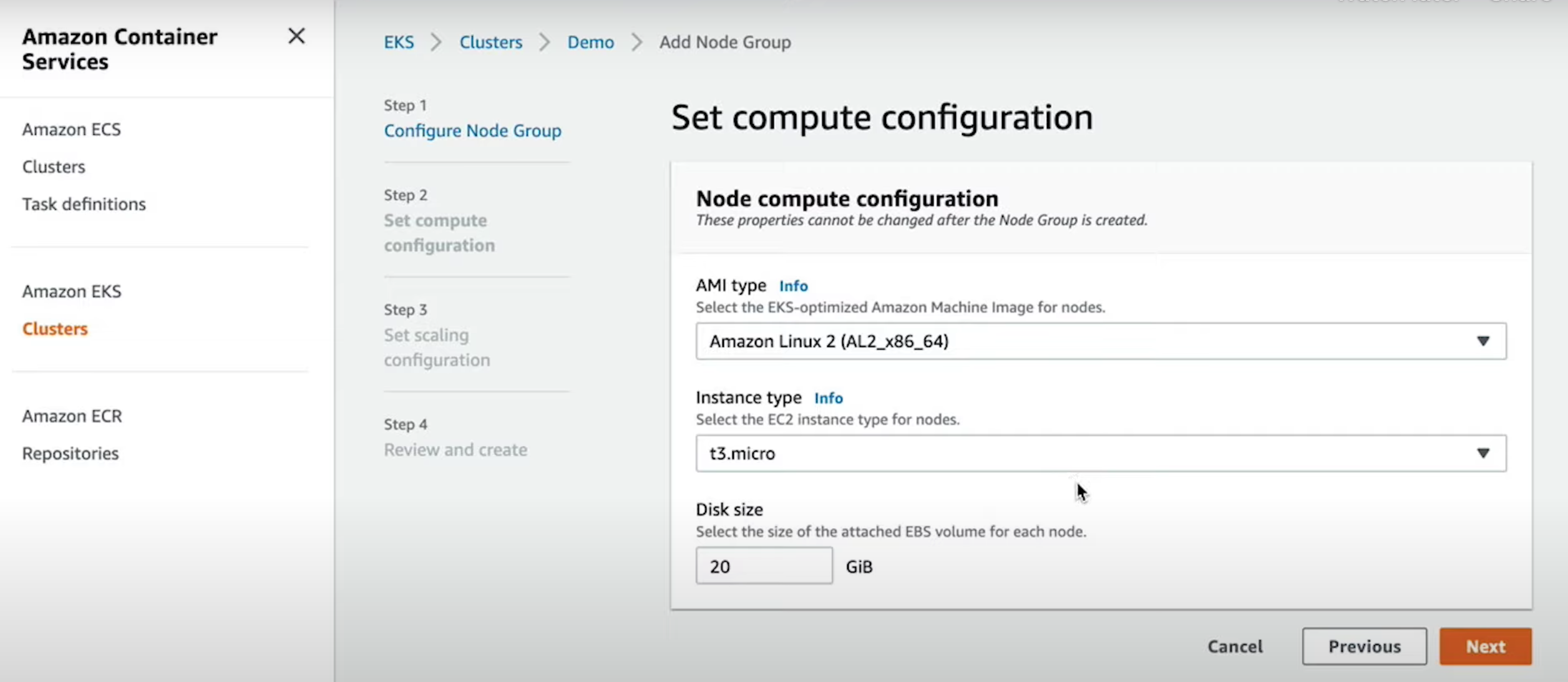Click Amazon ECR sidebar heading
The width and height of the screenshot is (1568, 682).
[x=72, y=416]
